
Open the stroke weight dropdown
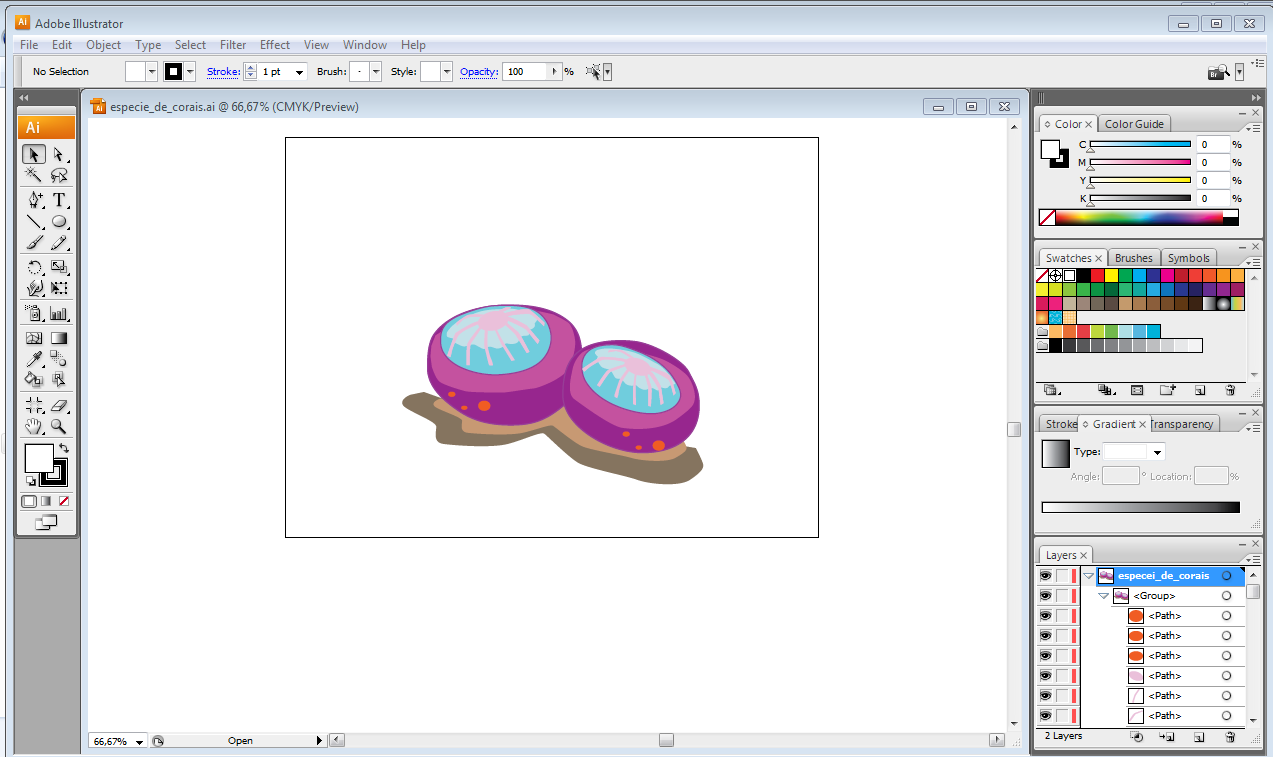tap(299, 72)
